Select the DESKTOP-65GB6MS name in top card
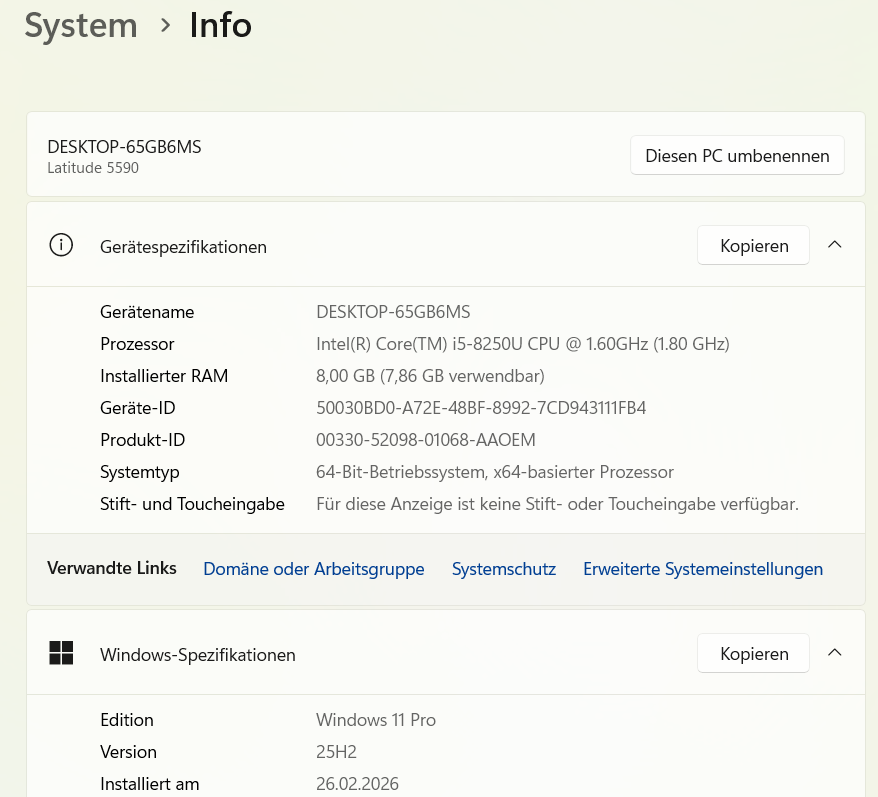The width and height of the screenshot is (878, 797). pyautogui.click(x=124, y=147)
